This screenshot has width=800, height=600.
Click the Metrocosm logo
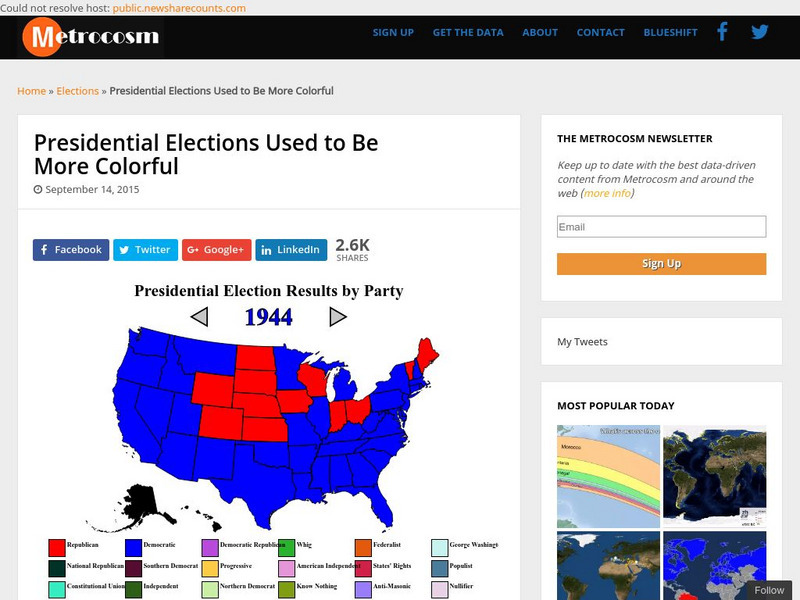[x=90, y=38]
